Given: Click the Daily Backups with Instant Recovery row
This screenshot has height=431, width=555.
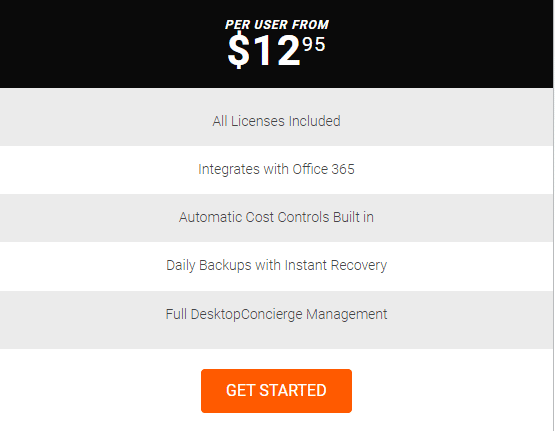Looking at the screenshot, I should coord(276,266).
